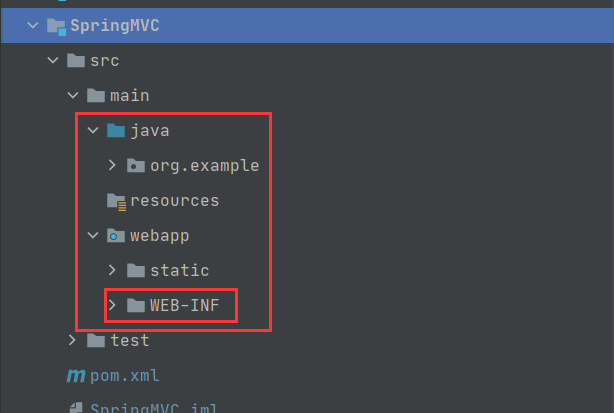
Task: Click the blue java source folder icon
Action: (x=116, y=130)
